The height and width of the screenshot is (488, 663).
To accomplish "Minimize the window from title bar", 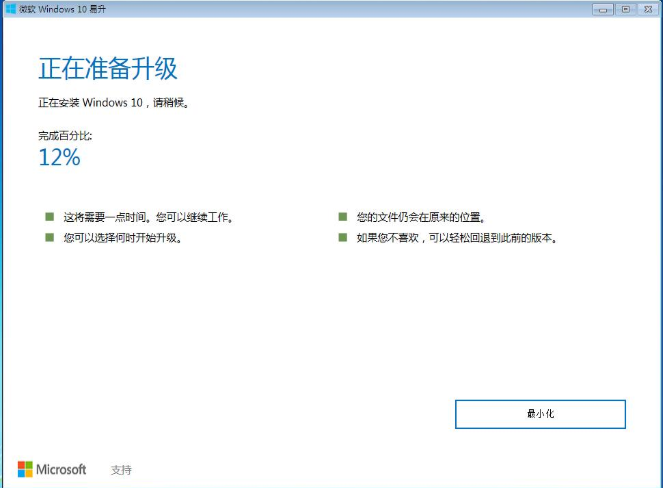I will pyautogui.click(x=603, y=9).
